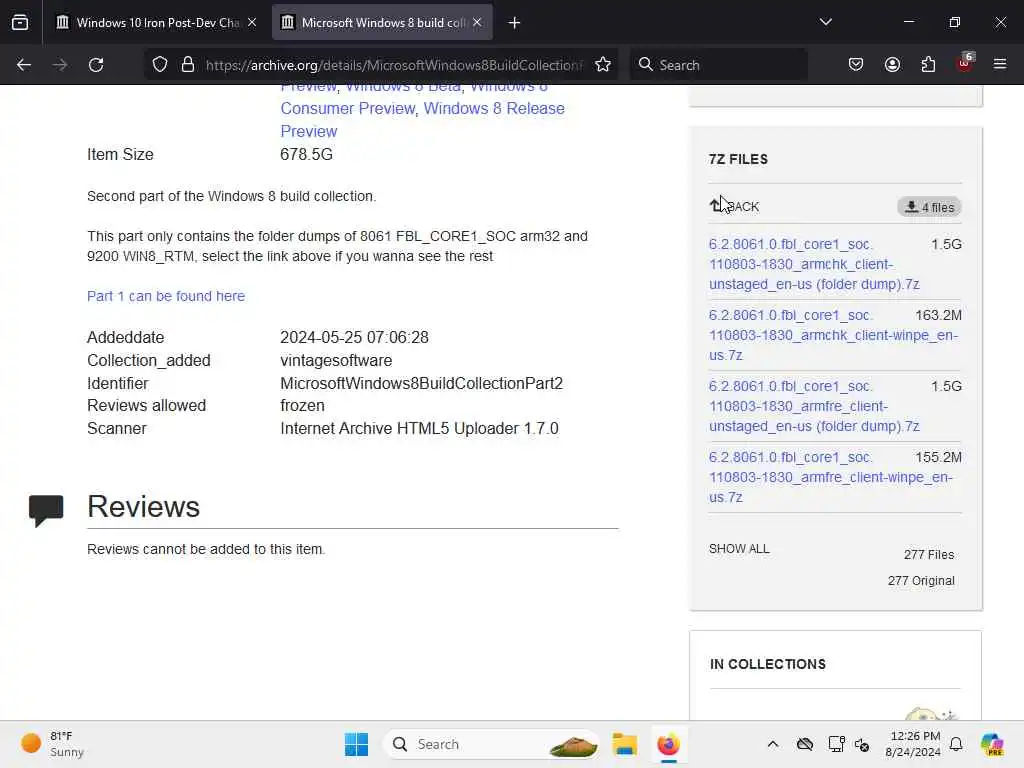Image resolution: width=1024 pixels, height=768 pixels.
Task: Go back to the previous page
Action: click(24, 65)
